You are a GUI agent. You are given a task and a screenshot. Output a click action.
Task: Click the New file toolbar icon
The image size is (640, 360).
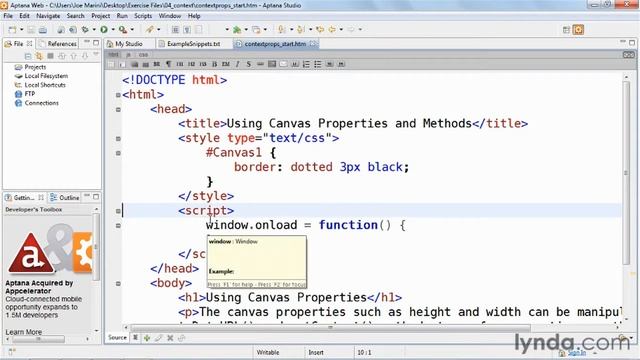(13, 29)
